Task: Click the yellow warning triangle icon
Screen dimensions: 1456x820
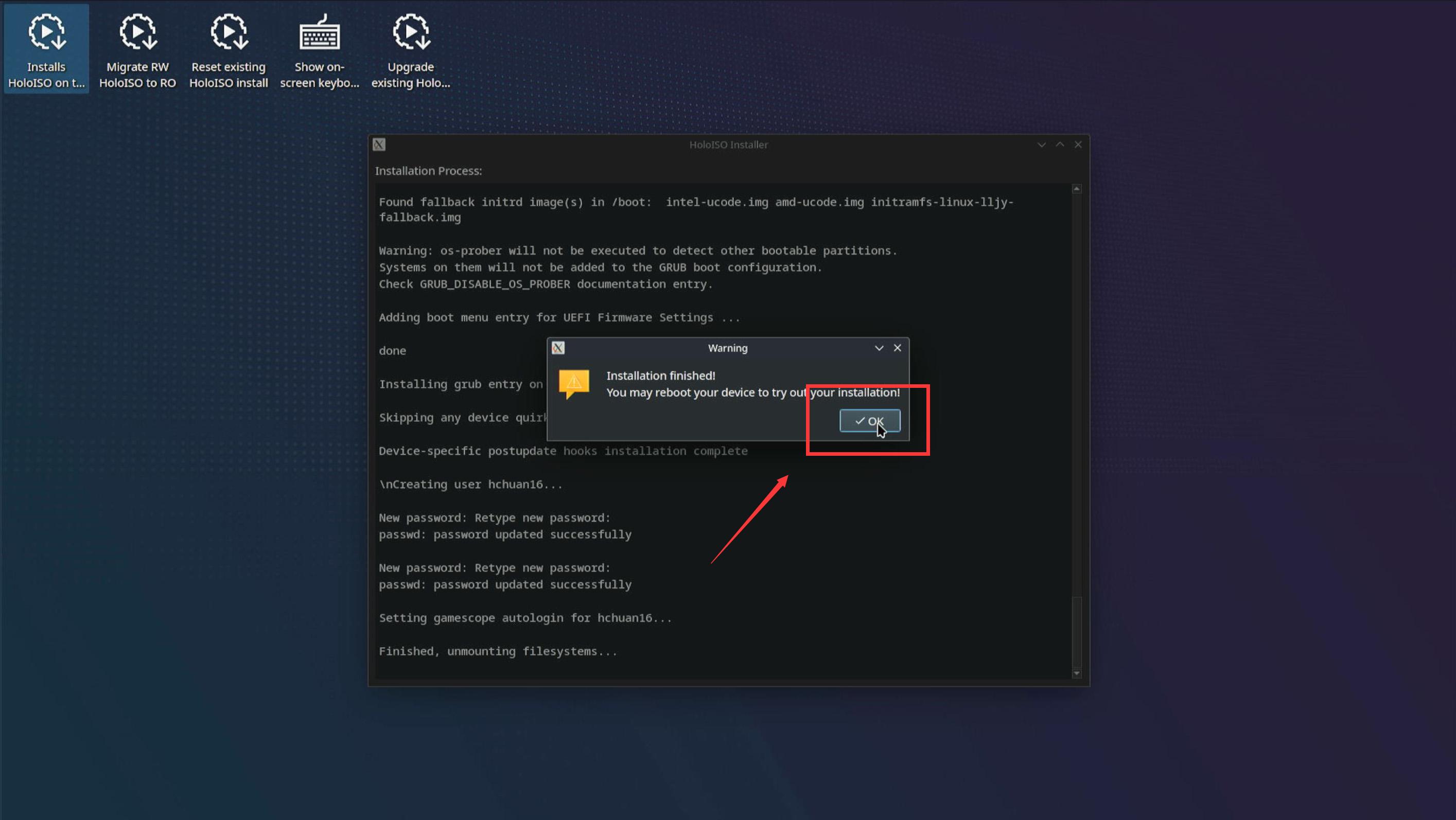Action: [x=574, y=384]
